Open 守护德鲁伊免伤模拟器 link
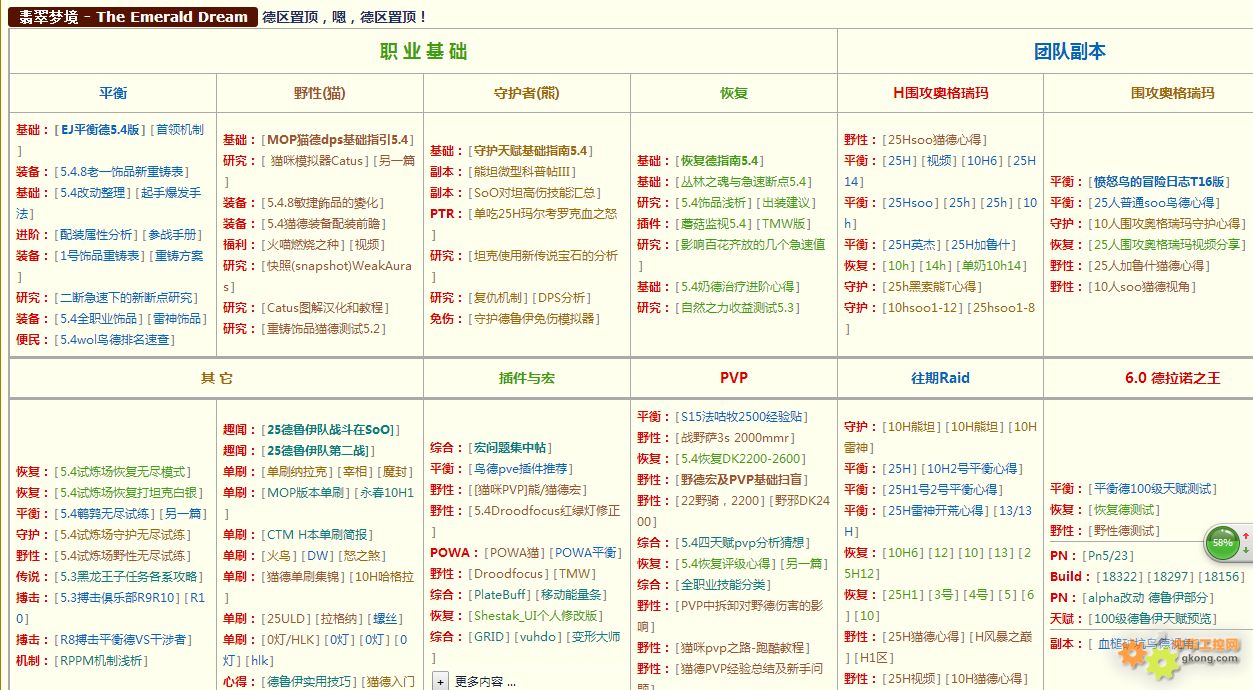This screenshot has width=1253, height=690. pos(535,319)
